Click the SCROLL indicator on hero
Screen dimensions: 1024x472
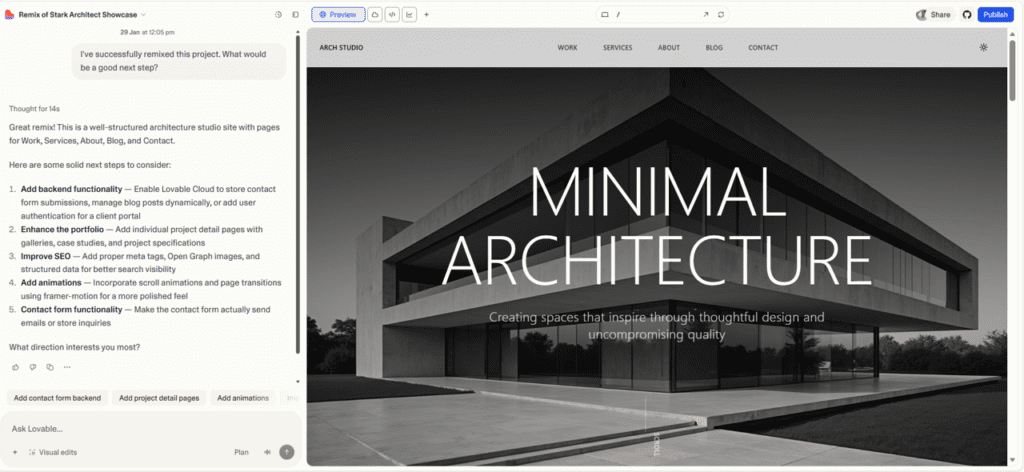656,443
